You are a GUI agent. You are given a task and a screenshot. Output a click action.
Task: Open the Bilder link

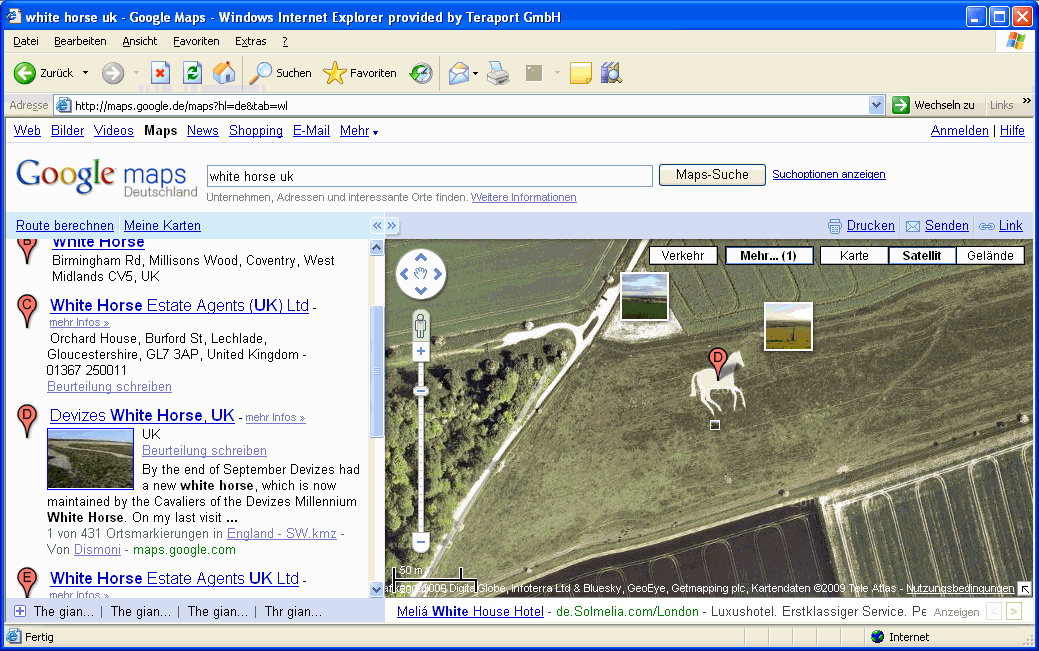[x=68, y=131]
